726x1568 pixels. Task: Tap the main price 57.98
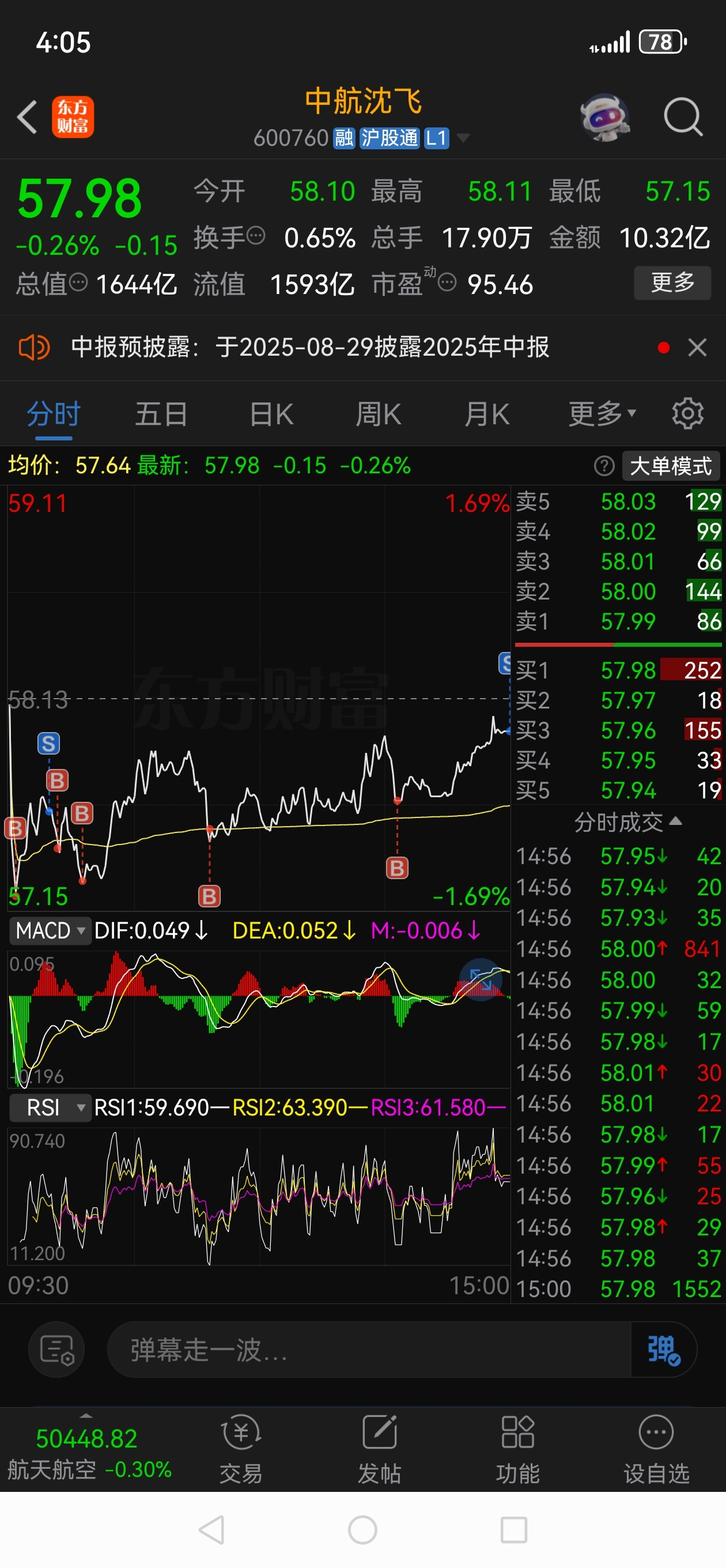[x=80, y=198]
